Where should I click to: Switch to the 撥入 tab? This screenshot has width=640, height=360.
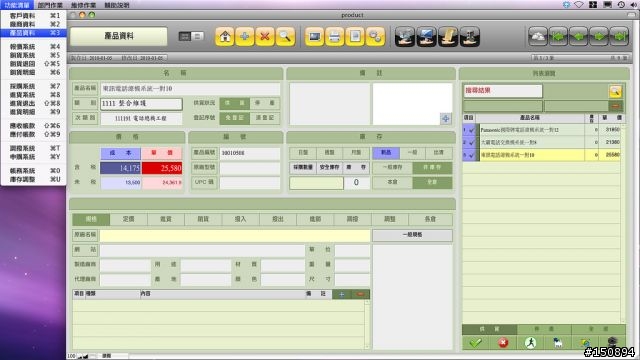(240, 219)
